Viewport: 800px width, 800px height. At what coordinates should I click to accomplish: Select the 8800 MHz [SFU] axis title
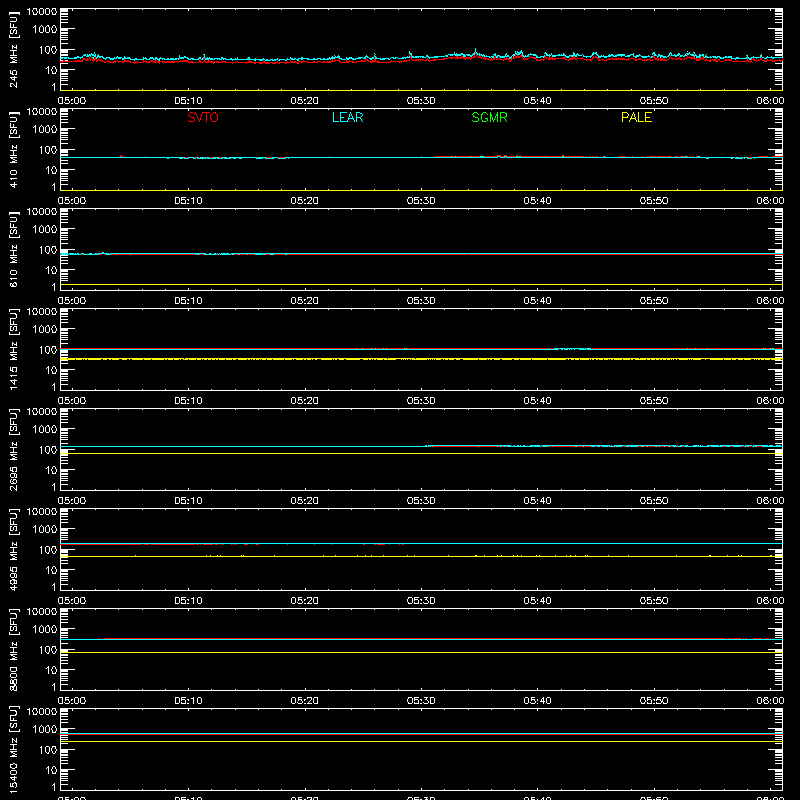click(13, 650)
